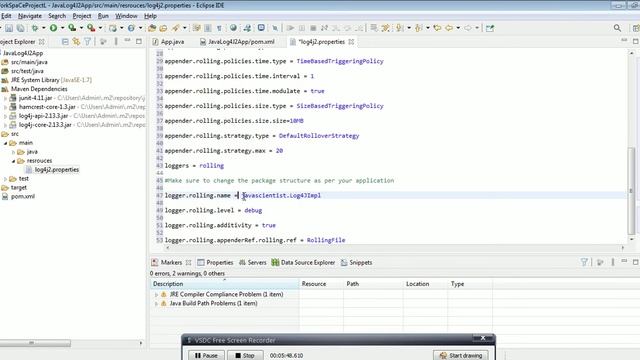Switch to the Properties view tab
Viewport: 640px width, 360px height.
pyautogui.click(x=215, y=262)
